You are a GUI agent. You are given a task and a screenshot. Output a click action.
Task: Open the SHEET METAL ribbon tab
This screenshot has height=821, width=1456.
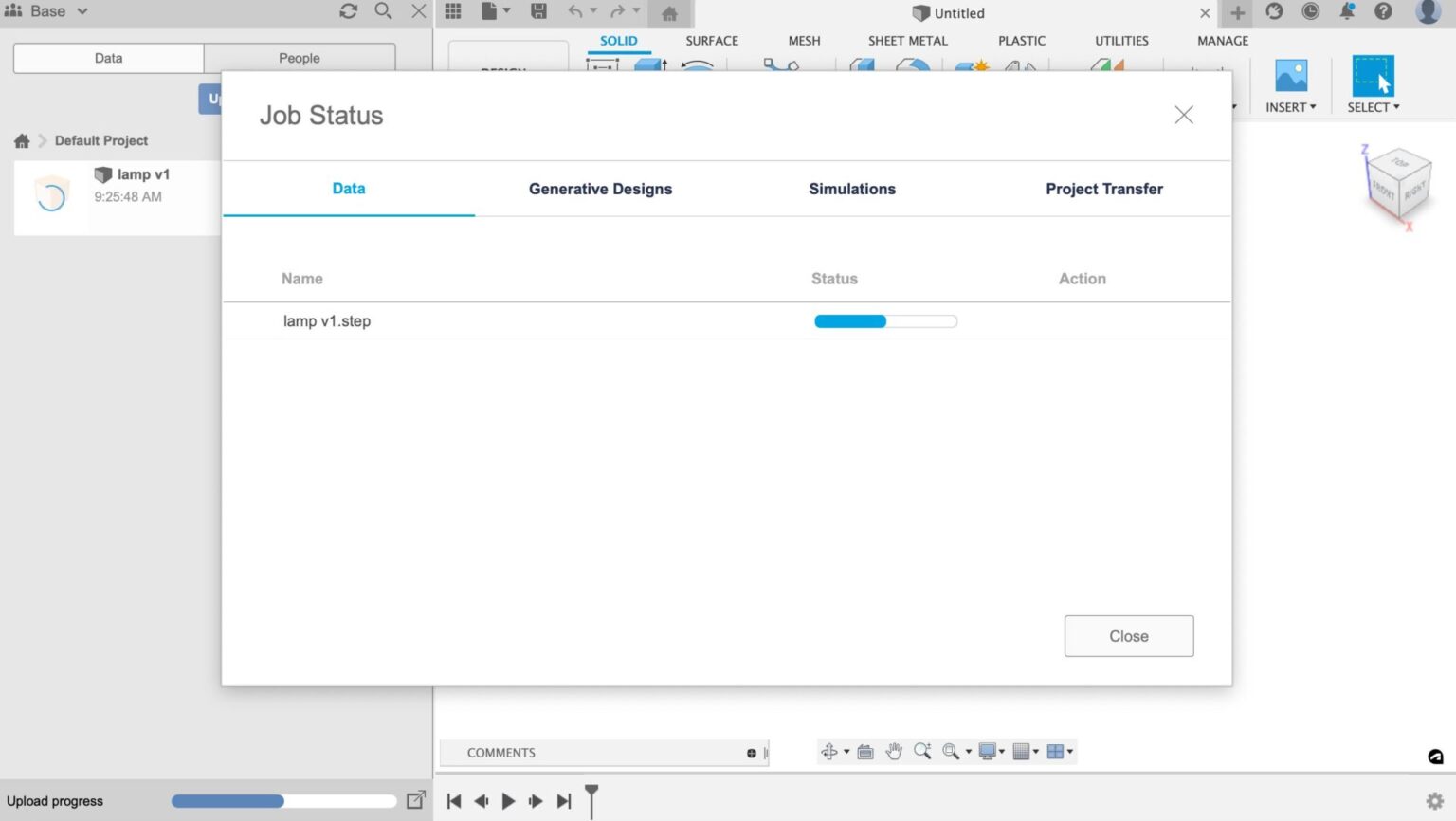(907, 41)
